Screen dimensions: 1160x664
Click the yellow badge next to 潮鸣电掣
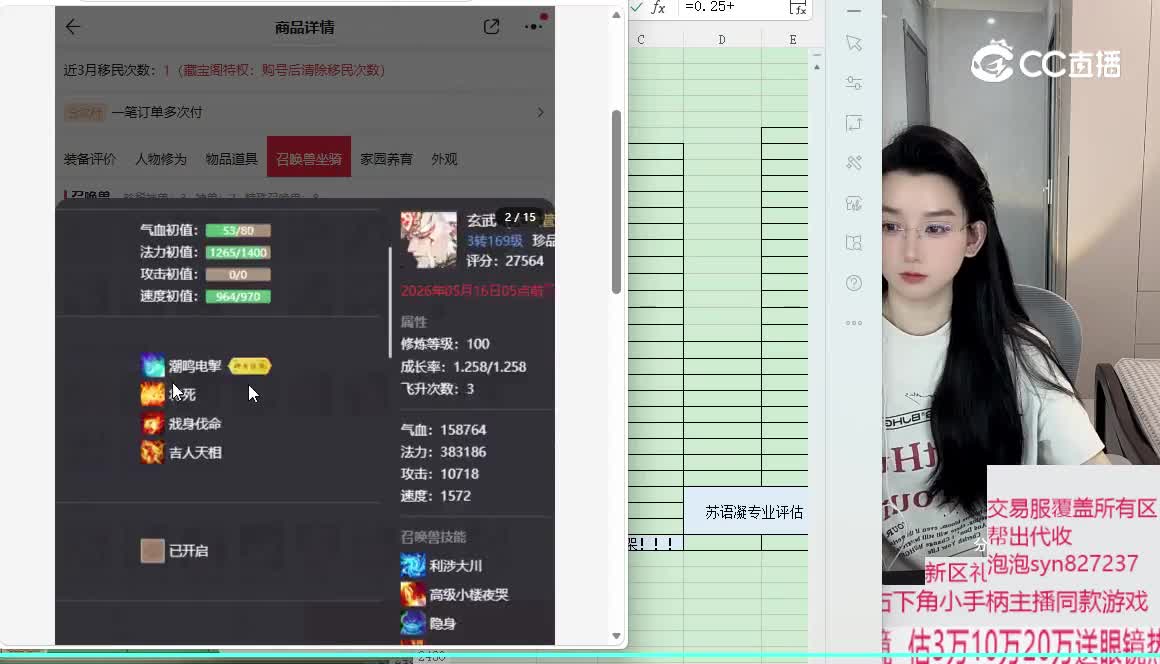point(250,366)
